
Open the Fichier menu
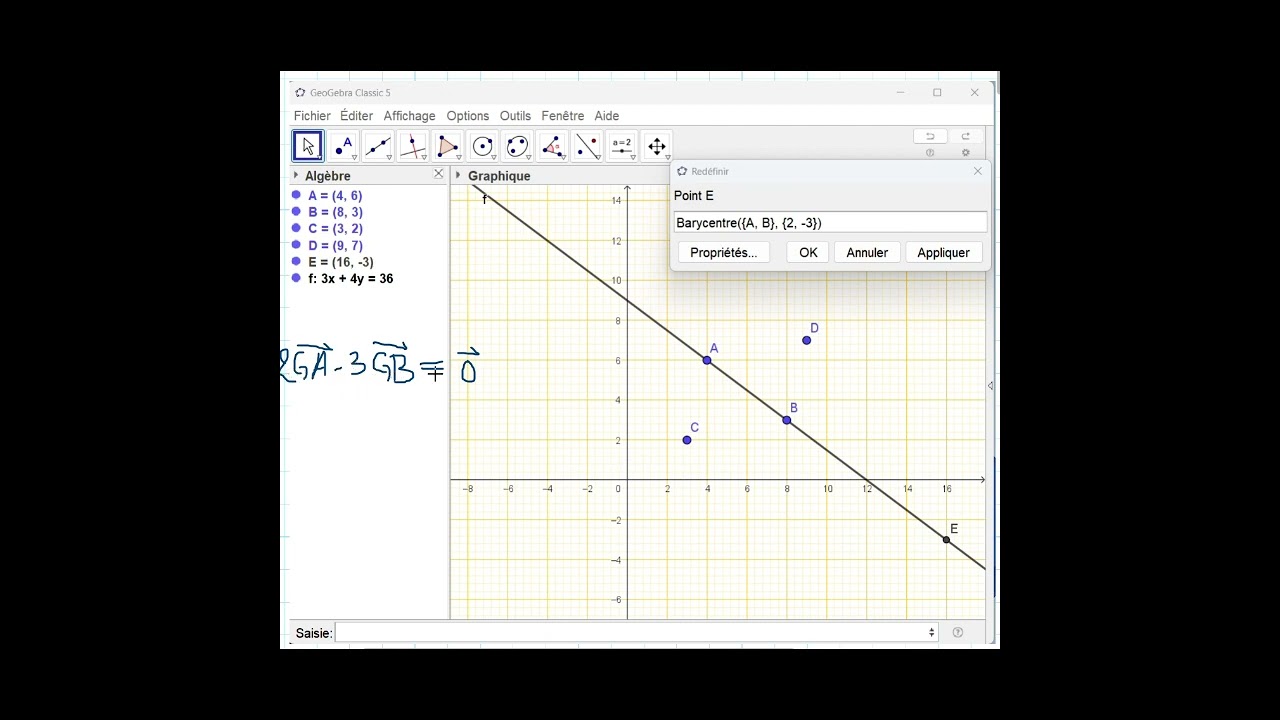pyautogui.click(x=312, y=116)
